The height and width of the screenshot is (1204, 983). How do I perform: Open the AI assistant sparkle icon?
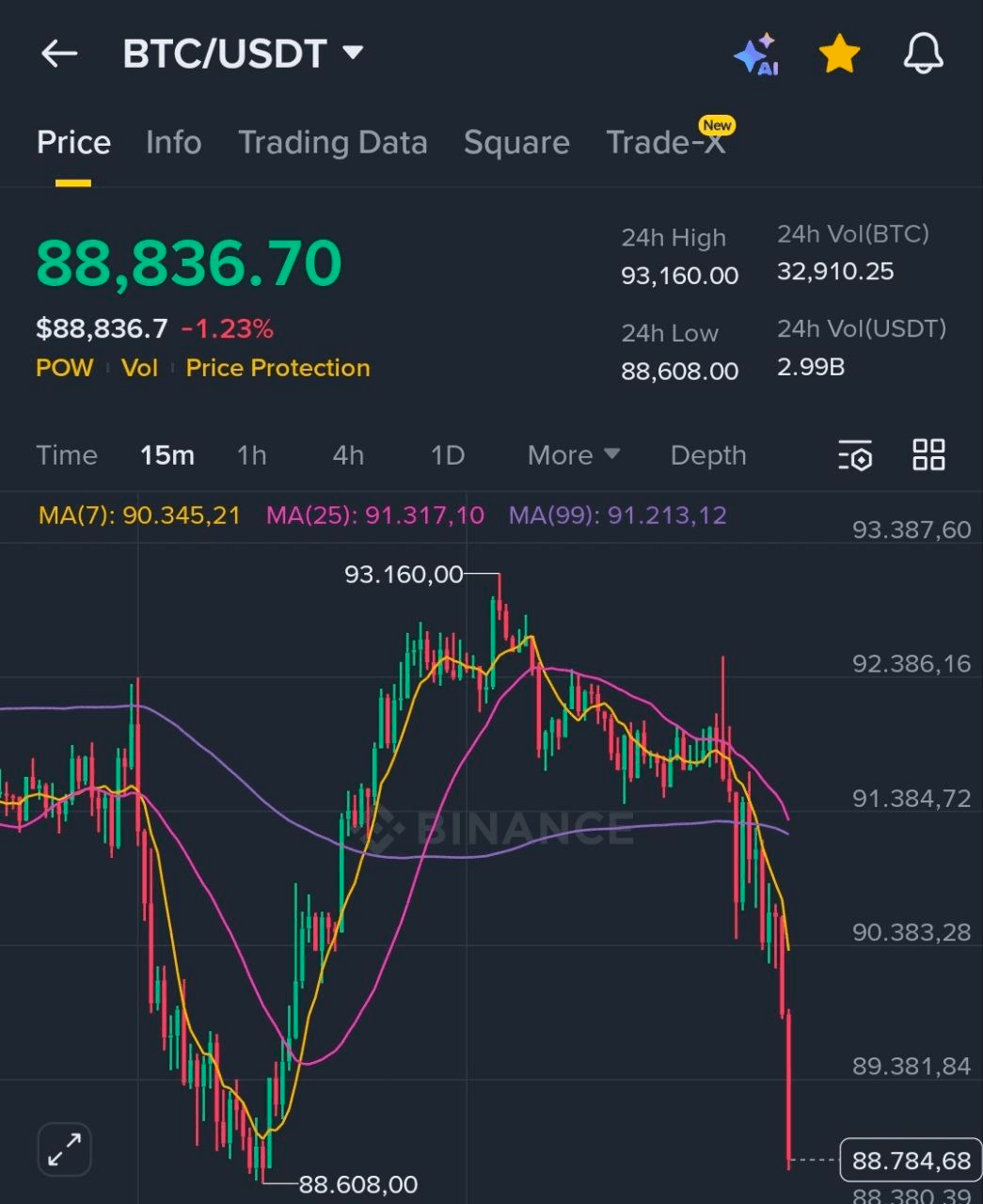(x=756, y=55)
